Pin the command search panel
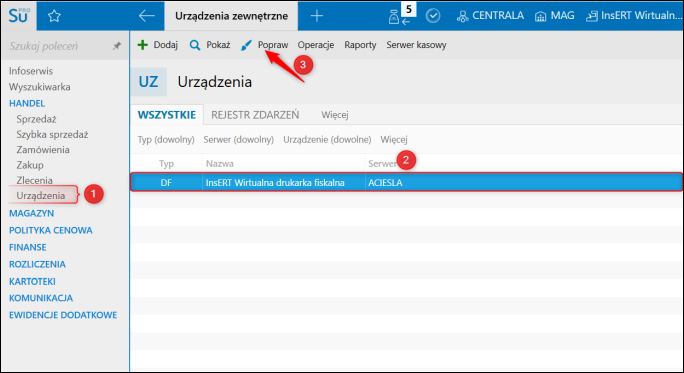Viewport: 684px width, 373px height. pos(117,45)
